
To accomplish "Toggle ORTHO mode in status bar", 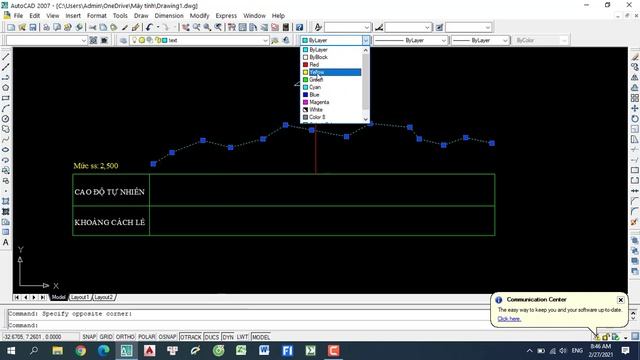I will tap(125, 337).
